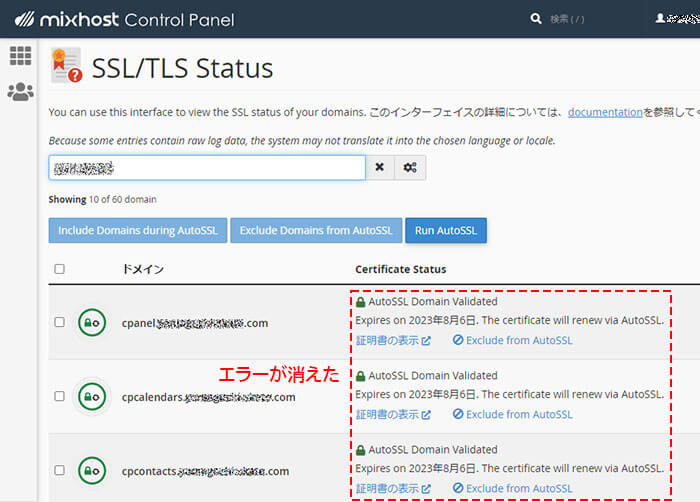
Task: Click the SSL/TLS Status page title
Action: click(183, 68)
